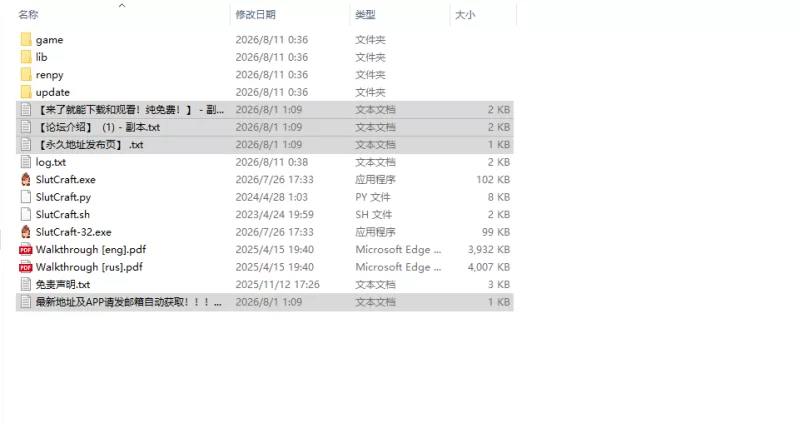Click 文件夹 type in game folder row

coord(370,40)
